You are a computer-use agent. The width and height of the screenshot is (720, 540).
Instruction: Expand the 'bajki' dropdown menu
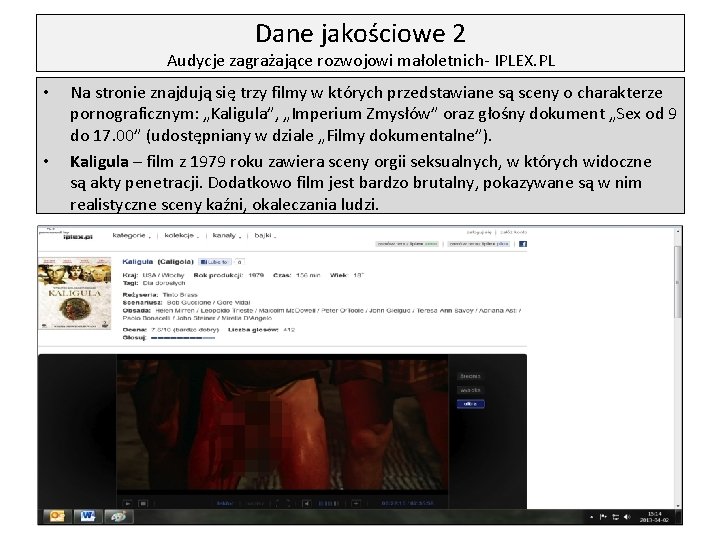(265, 236)
